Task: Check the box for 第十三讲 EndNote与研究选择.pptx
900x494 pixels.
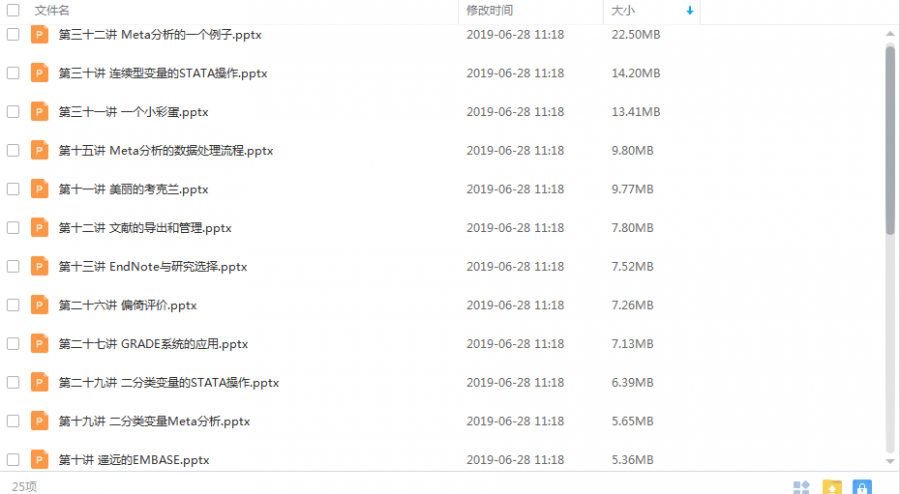Action: point(13,266)
